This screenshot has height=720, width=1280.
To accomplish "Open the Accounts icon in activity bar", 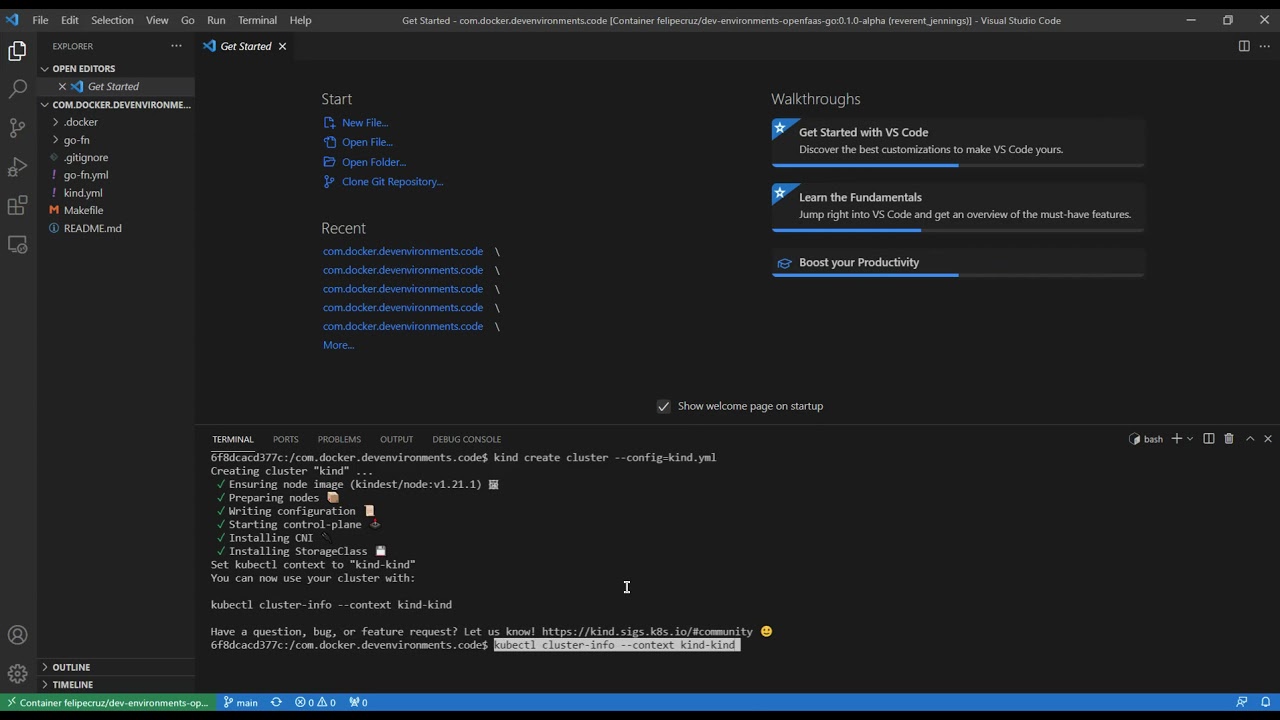I will click(17, 635).
